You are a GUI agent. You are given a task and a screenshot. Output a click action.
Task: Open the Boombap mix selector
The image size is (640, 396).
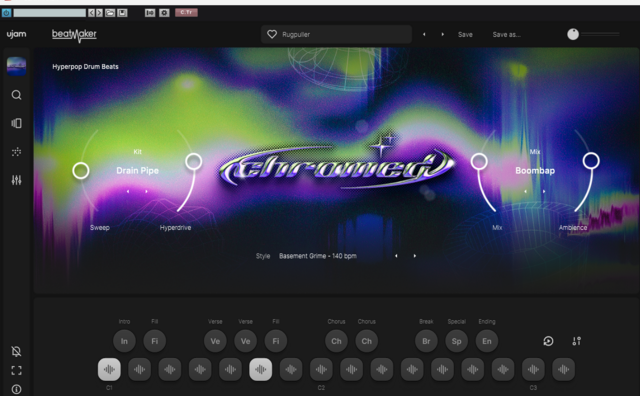pos(535,171)
